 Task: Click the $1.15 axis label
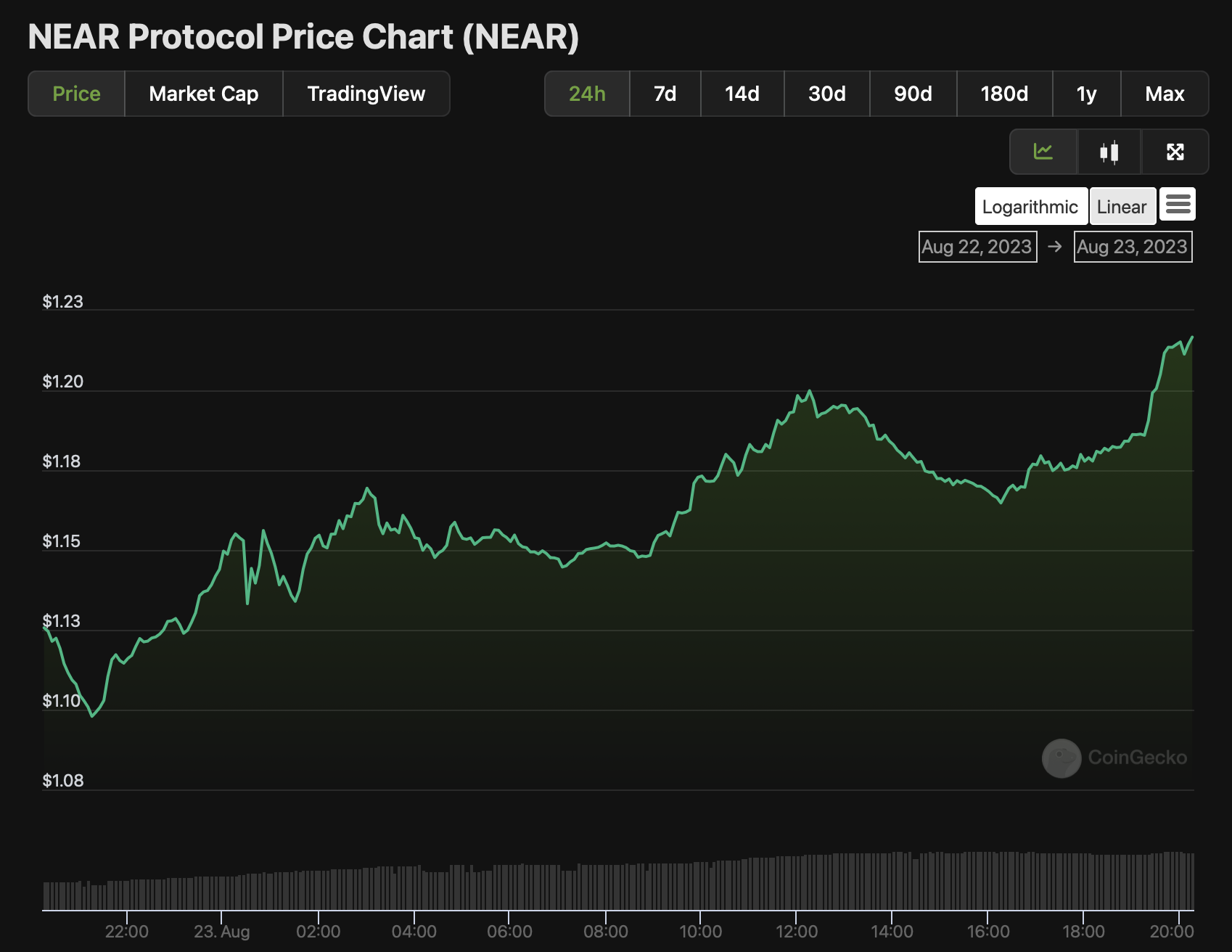coord(62,541)
